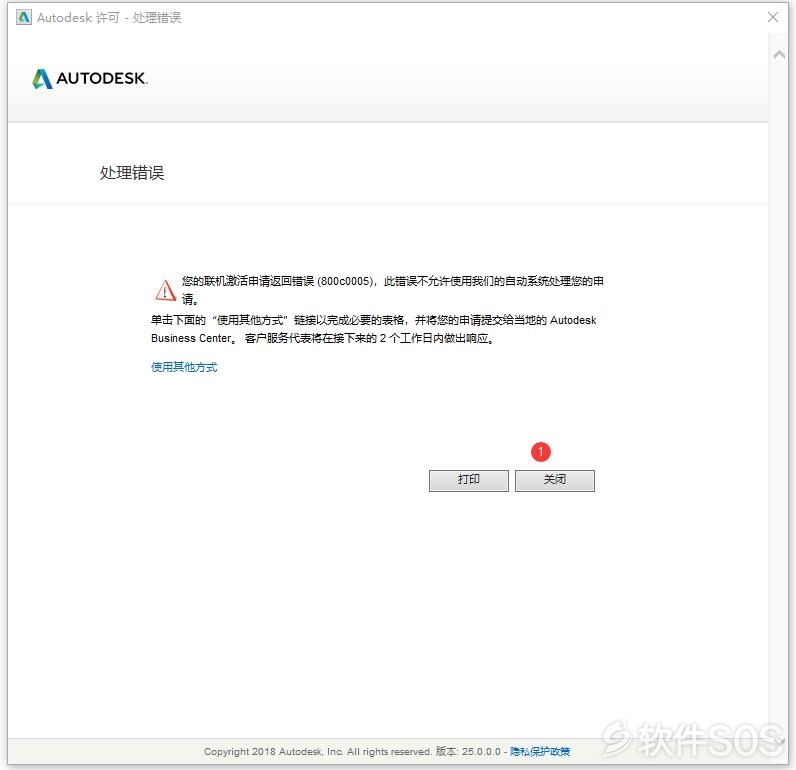Click the 版本: 25.0.0.0 text
This screenshot has height=770, width=796.
point(468,751)
